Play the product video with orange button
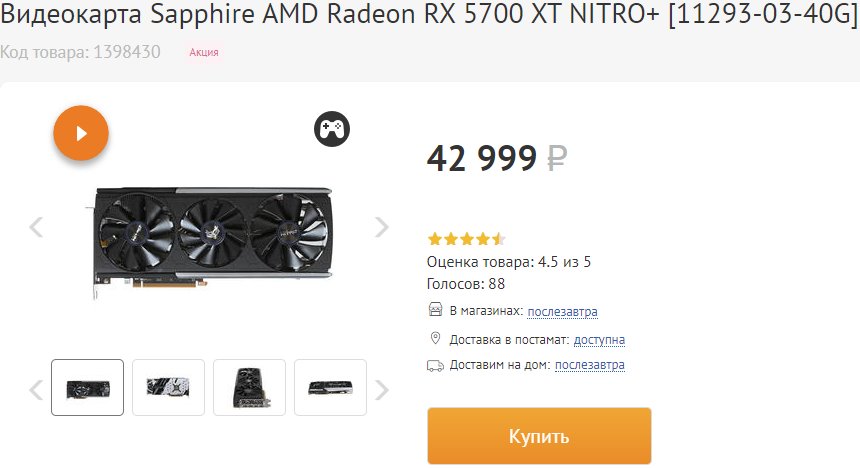The image size is (860, 468). click(81, 133)
